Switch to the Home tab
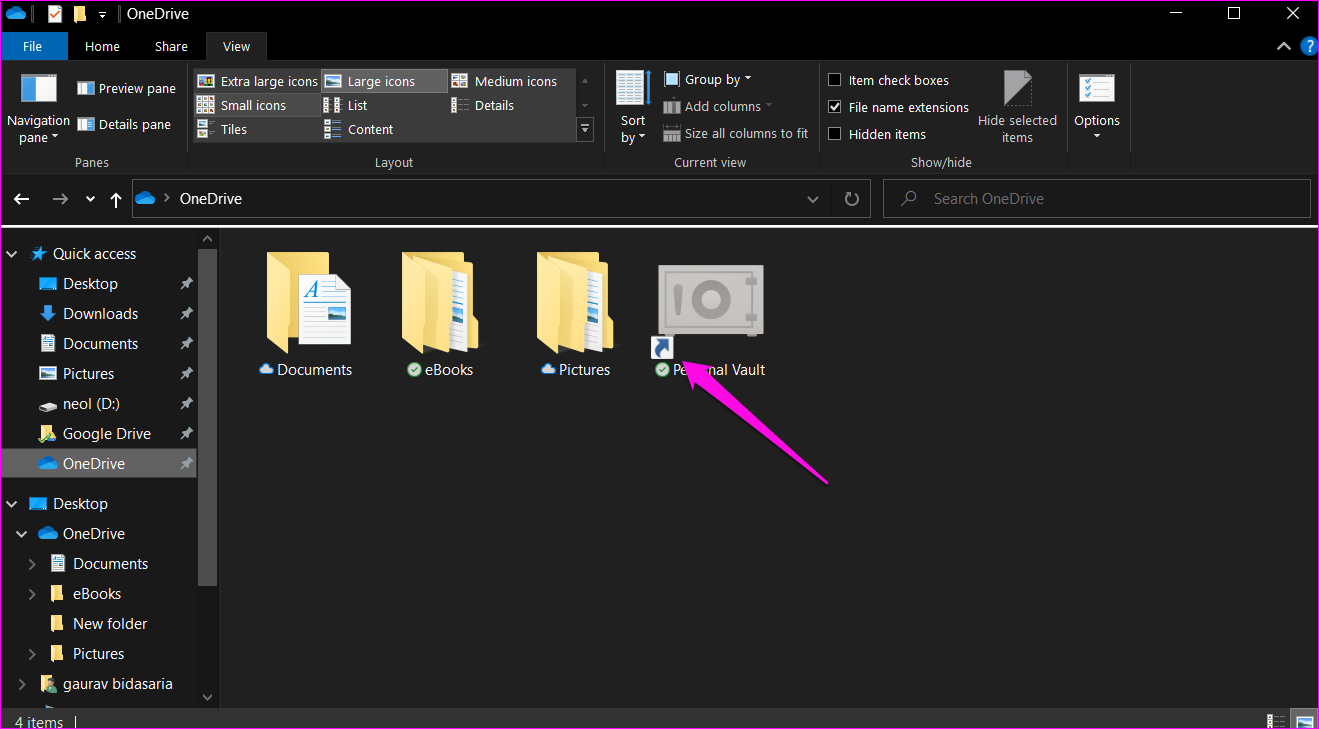The height and width of the screenshot is (729, 1319). point(102,46)
